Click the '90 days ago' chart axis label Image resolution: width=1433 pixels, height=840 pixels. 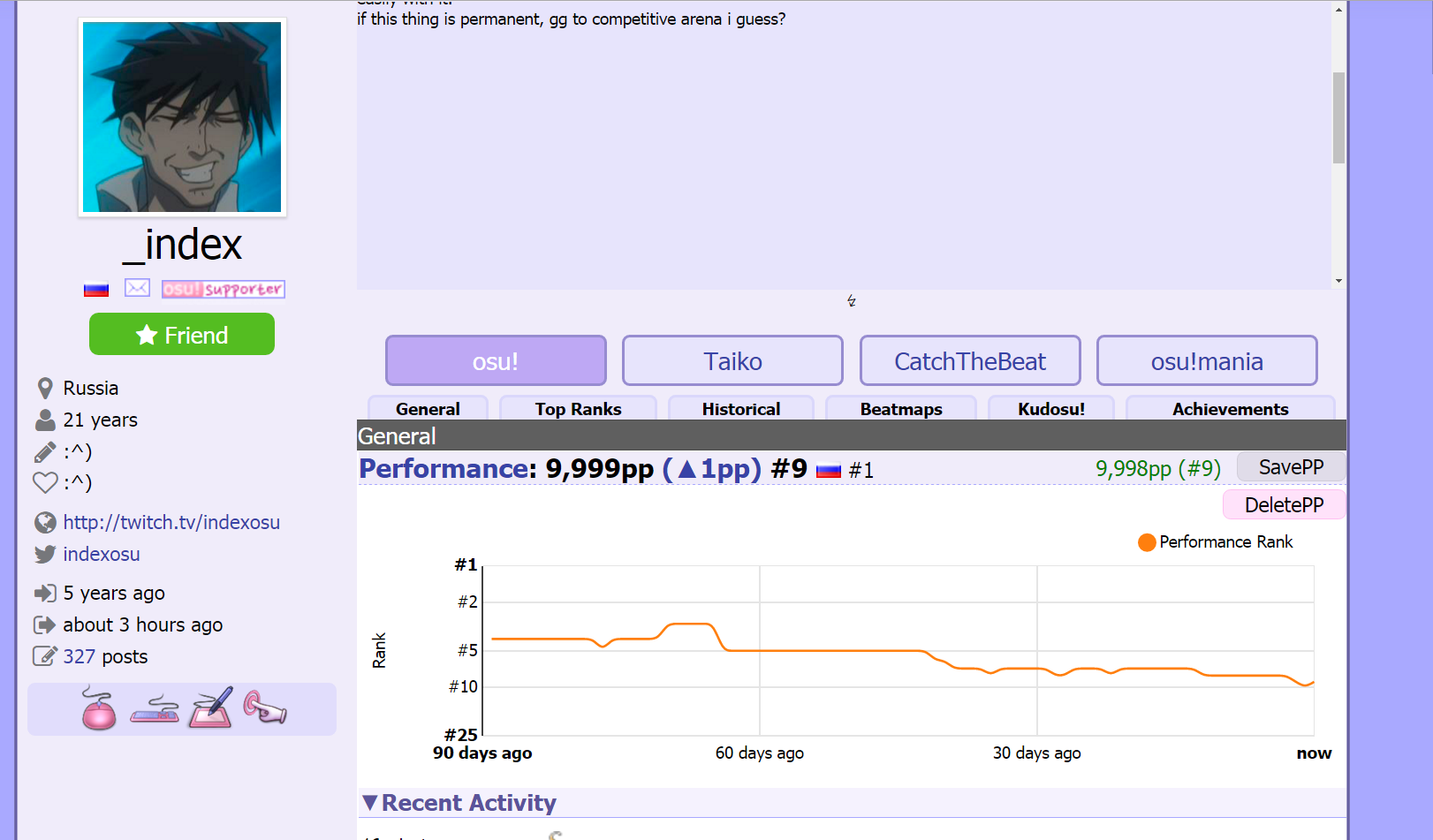point(482,753)
